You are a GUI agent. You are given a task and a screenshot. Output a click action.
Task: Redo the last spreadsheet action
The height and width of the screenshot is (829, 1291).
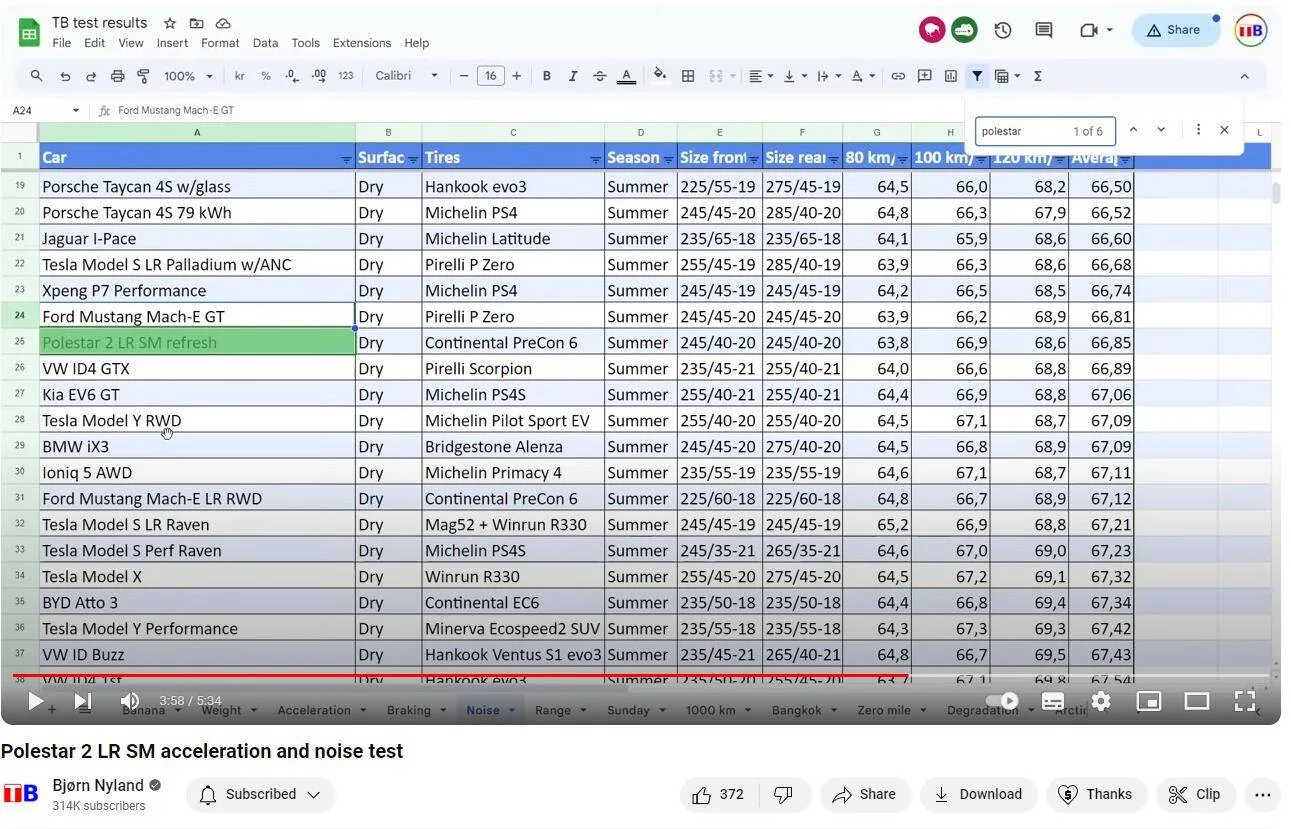[x=91, y=76]
